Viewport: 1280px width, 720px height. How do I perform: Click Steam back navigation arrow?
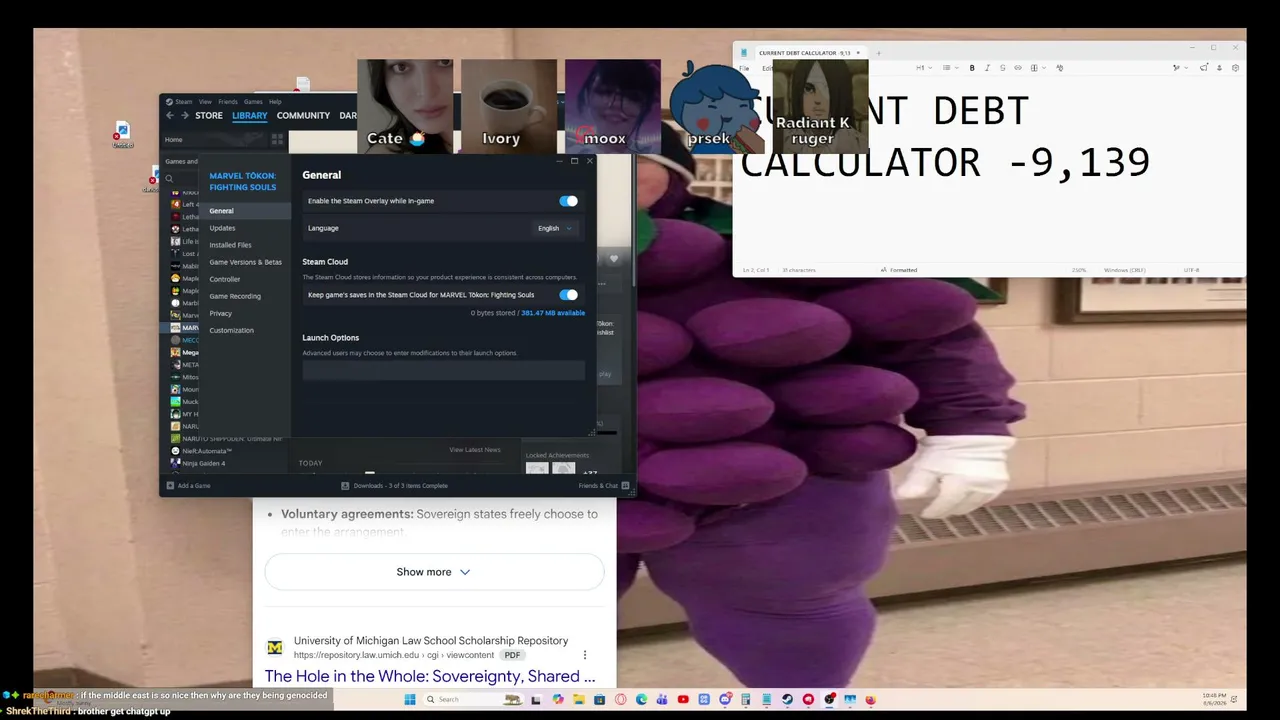click(170, 116)
